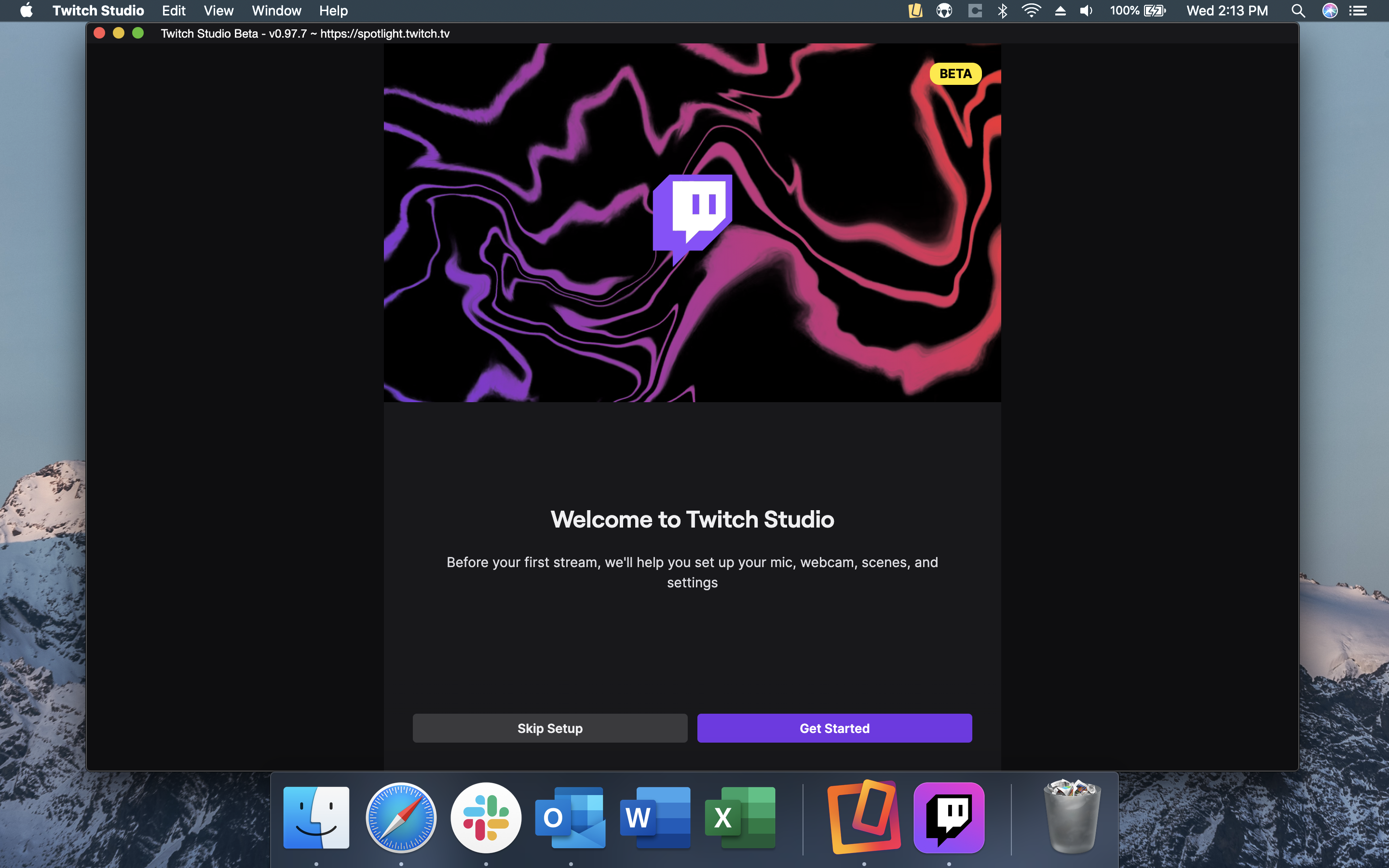Open the Edit menu
The height and width of the screenshot is (868, 1389).
coord(173,10)
